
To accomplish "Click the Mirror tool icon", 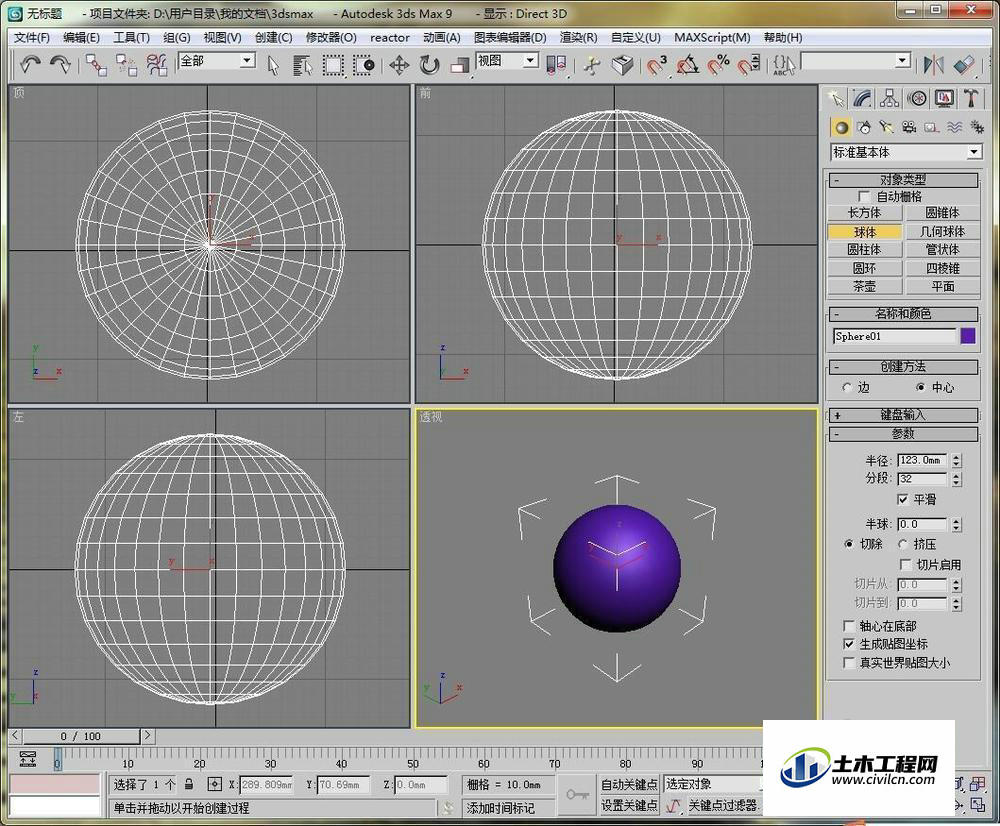I will pyautogui.click(x=933, y=64).
